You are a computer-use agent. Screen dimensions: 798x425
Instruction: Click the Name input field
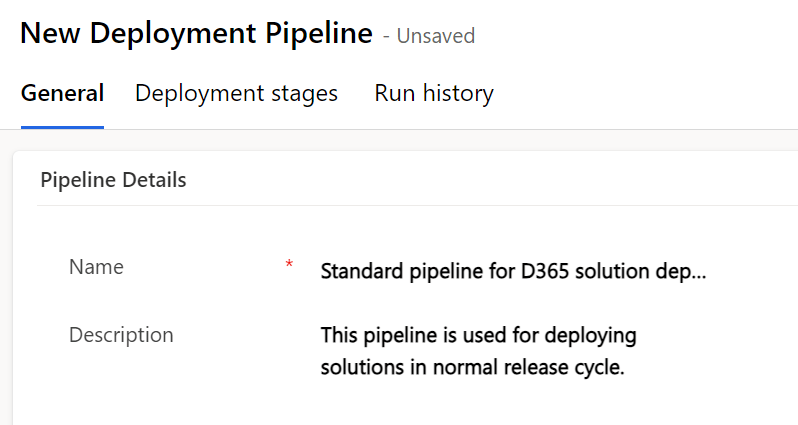(513, 272)
